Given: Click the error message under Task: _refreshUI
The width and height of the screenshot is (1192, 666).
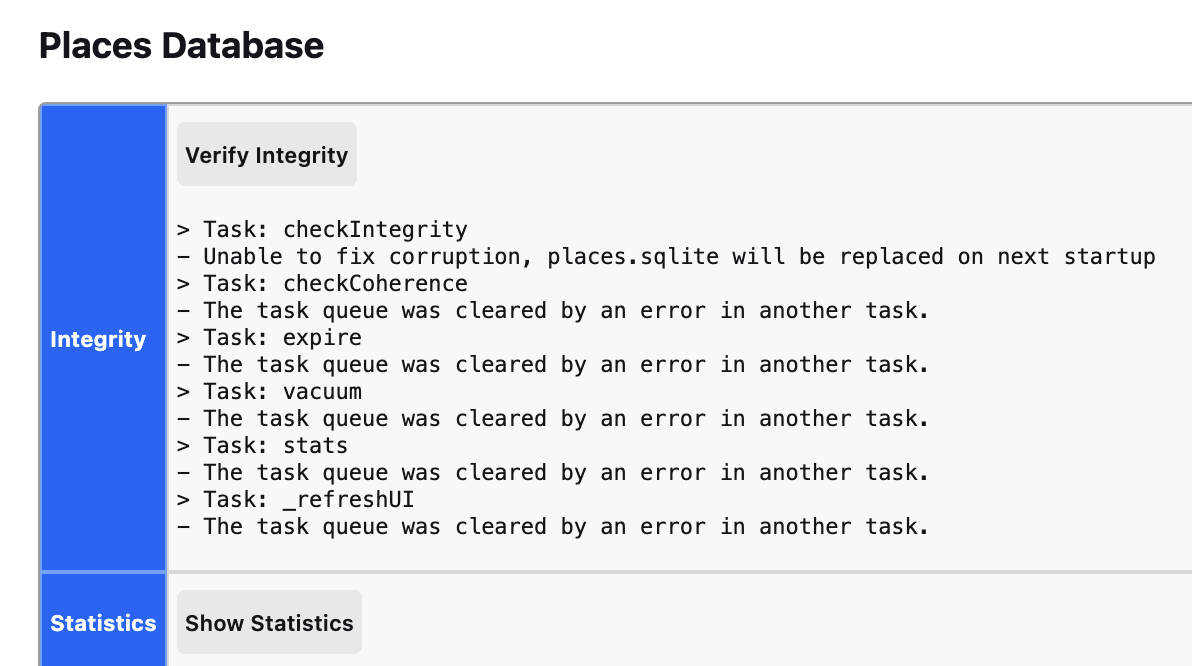Looking at the screenshot, I should pyautogui.click(x=553, y=527).
